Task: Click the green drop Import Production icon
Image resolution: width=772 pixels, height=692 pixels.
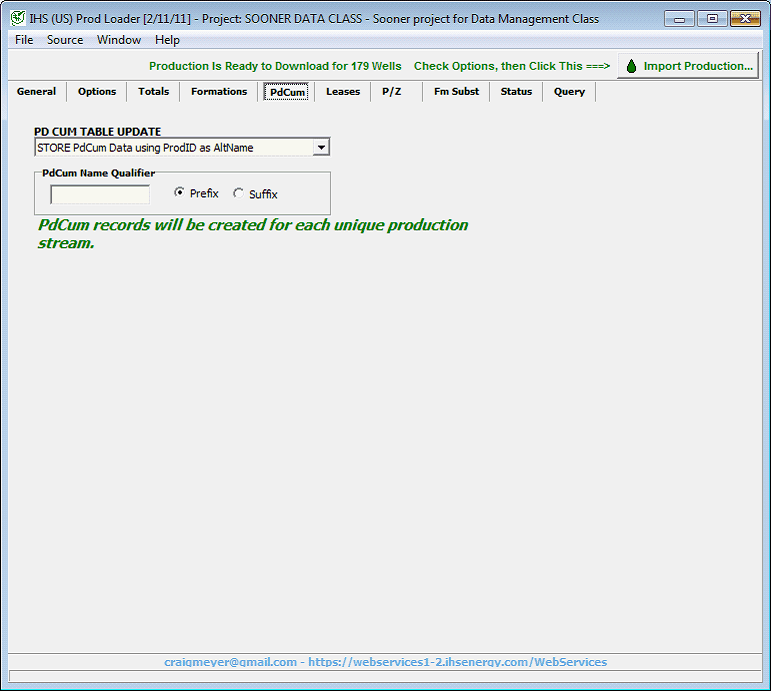Action: pos(631,66)
